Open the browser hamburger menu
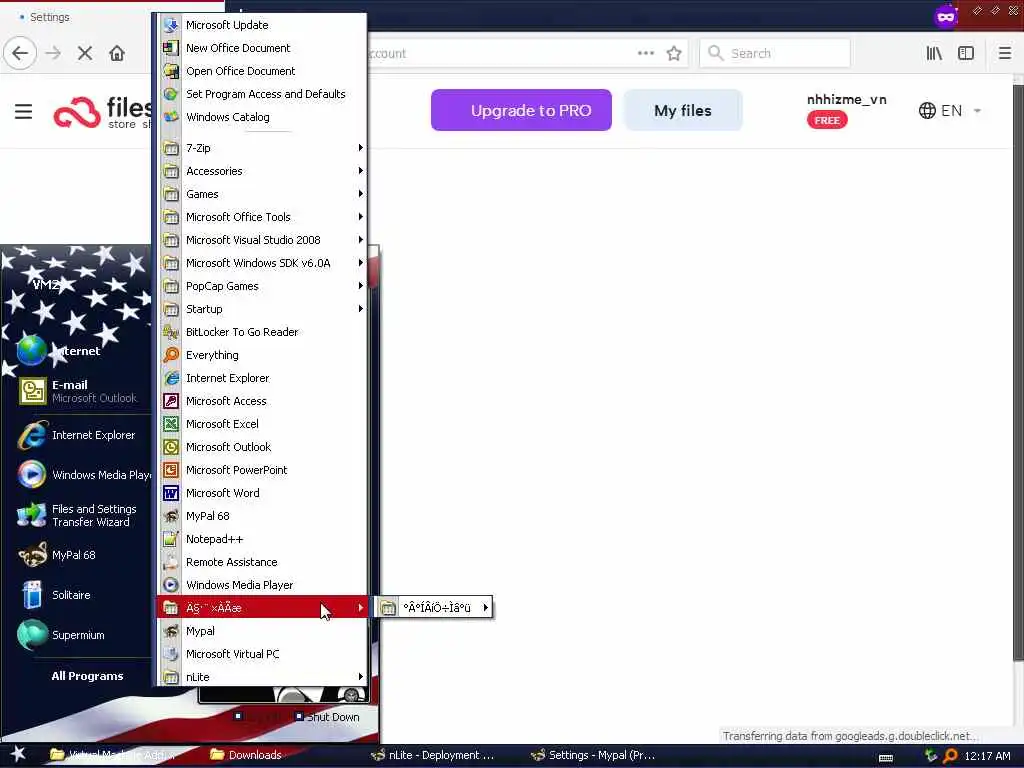 (x=1005, y=53)
